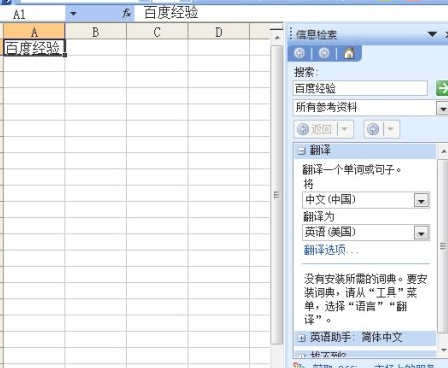Select column A header

click(x=34, y=32)
